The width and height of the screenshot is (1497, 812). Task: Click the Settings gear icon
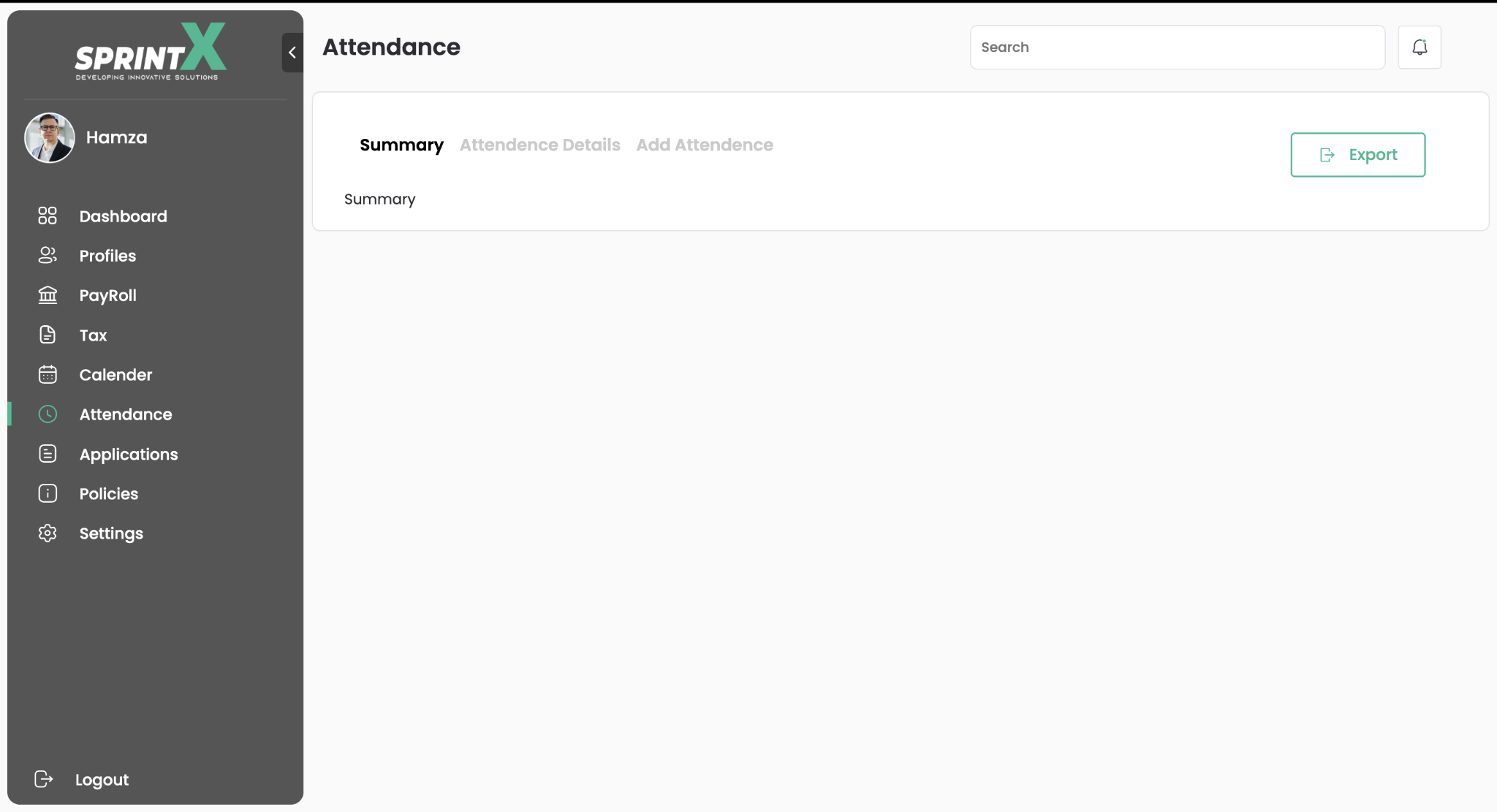click(x=48, y=534)
